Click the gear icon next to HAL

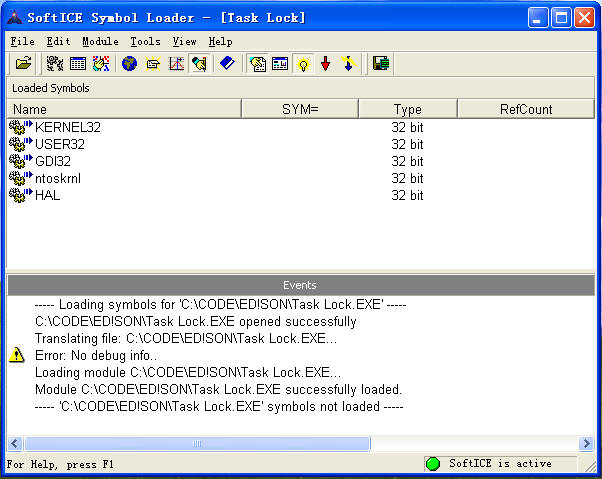[x=21, y=195]
